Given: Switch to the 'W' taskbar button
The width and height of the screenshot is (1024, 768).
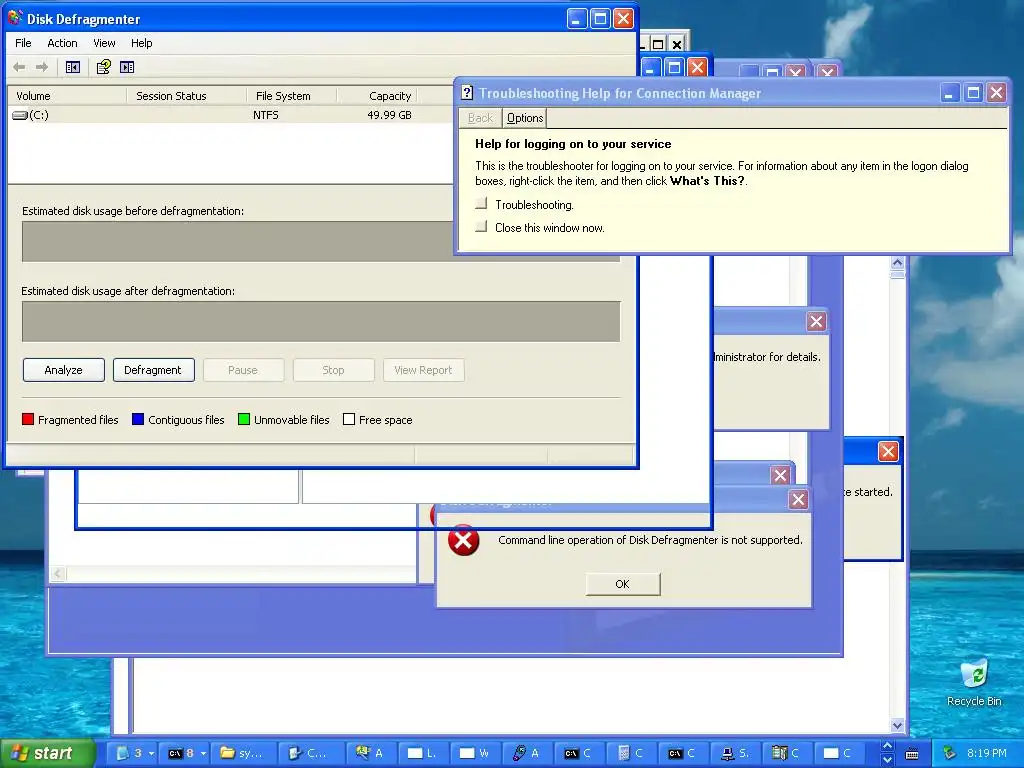Looking at the screenshot, I should (474, 753).
